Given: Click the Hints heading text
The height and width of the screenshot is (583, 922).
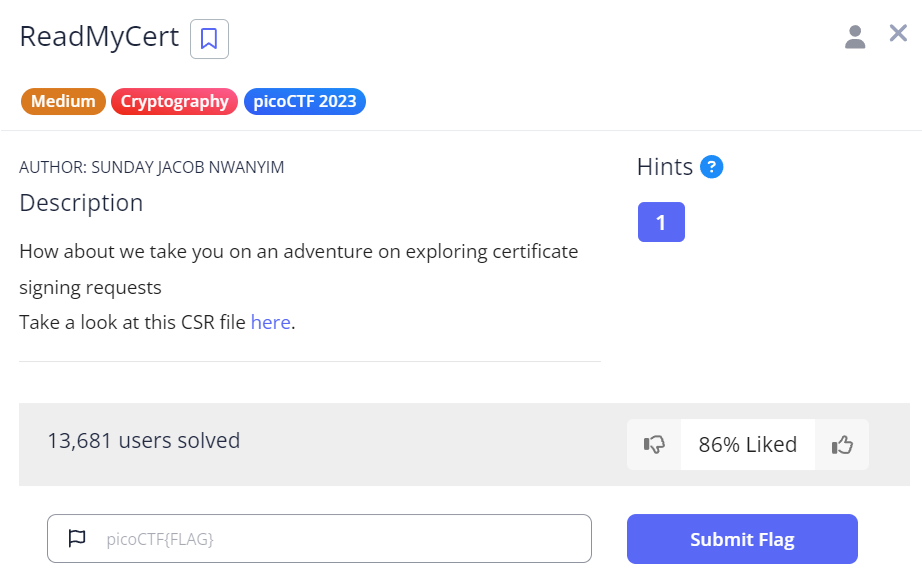Looking at the screenshot, I should coord(664,167).
